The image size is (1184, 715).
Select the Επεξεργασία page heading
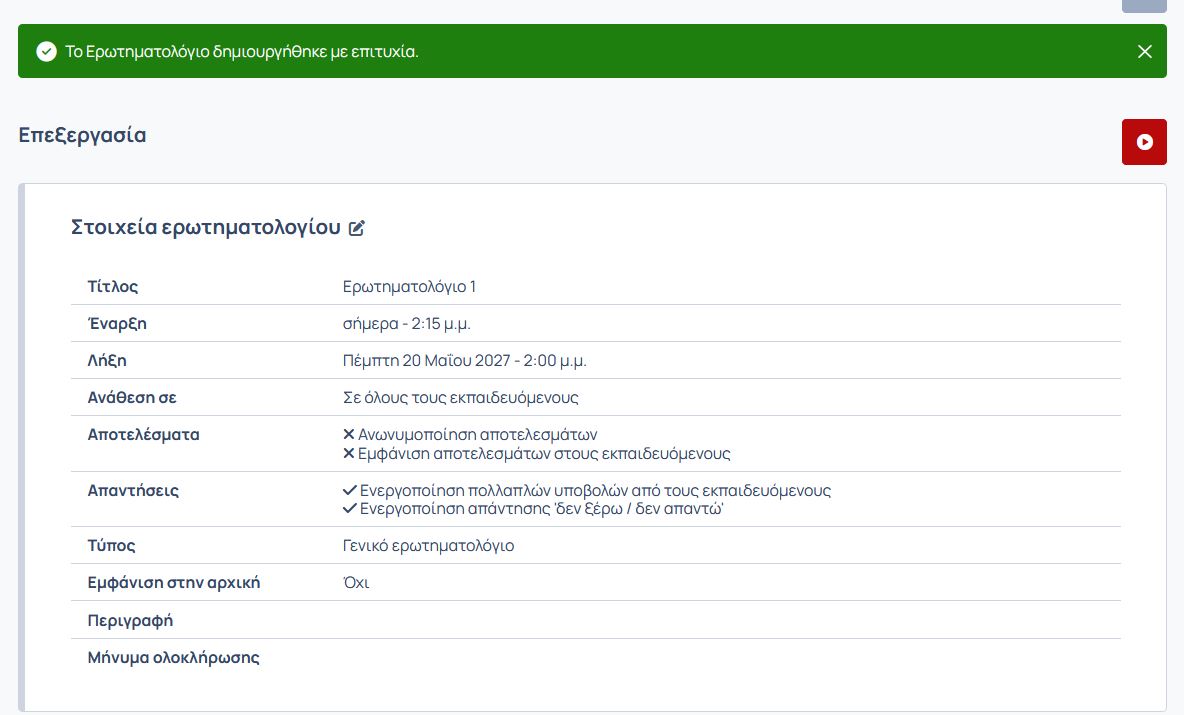pyautogui.click(x=82, y=135)
